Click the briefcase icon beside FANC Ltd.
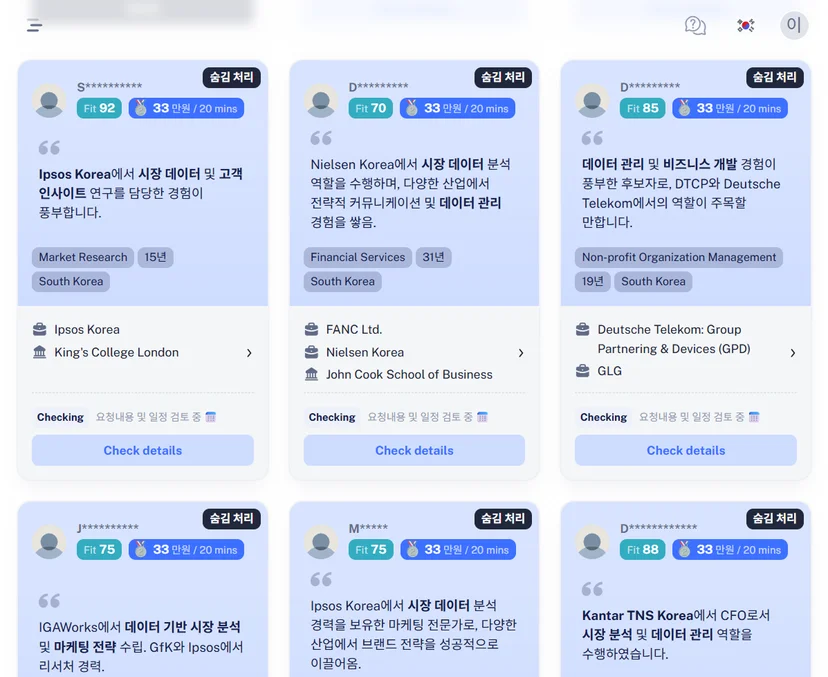 coord(312,330)
